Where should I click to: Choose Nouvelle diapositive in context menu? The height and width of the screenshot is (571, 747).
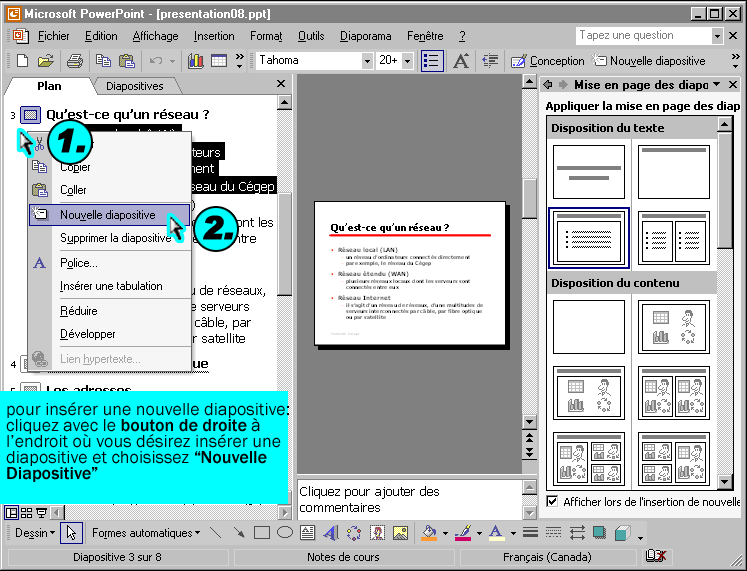(x=110, y=215)
